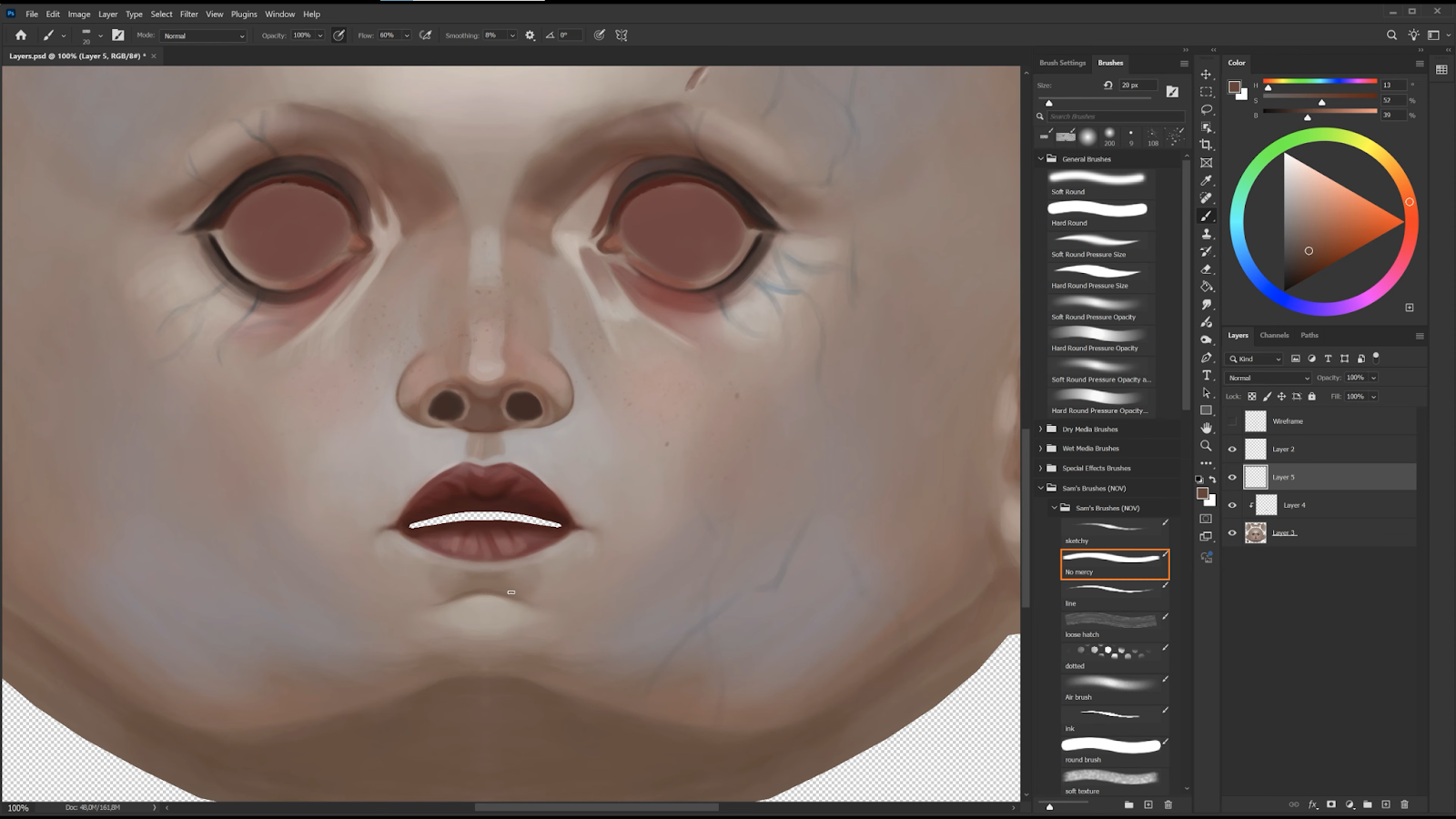
Task: Select the Move tool
Action: (1207, 75)
